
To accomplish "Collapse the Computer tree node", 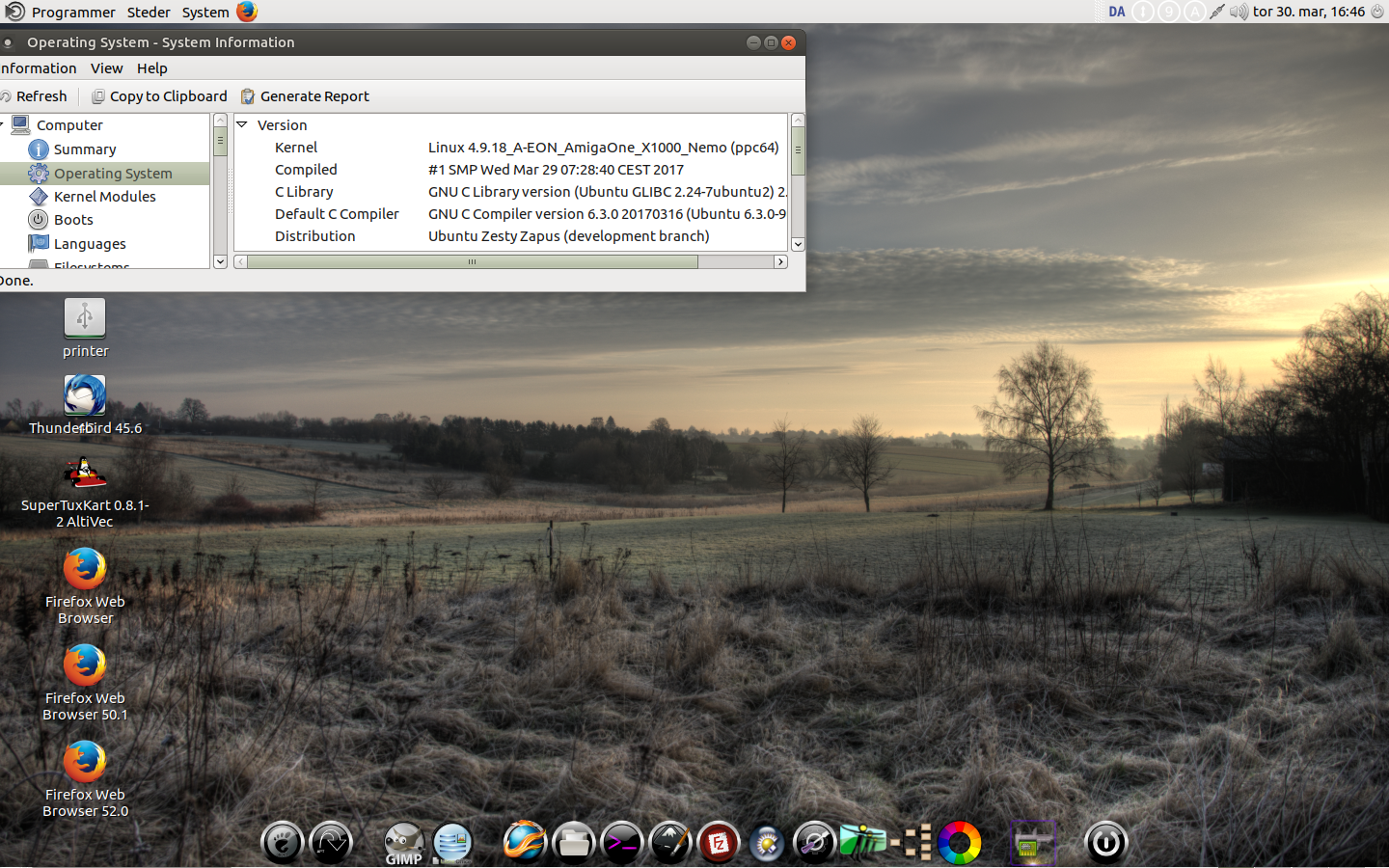I will pyautogui.click(x=3, y=125).
